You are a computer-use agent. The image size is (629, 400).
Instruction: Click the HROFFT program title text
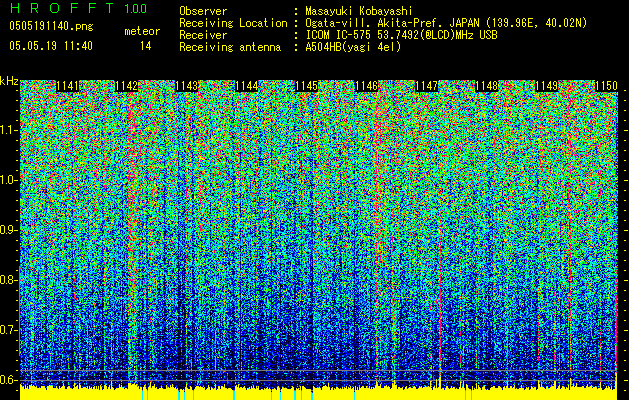(62, 8)
